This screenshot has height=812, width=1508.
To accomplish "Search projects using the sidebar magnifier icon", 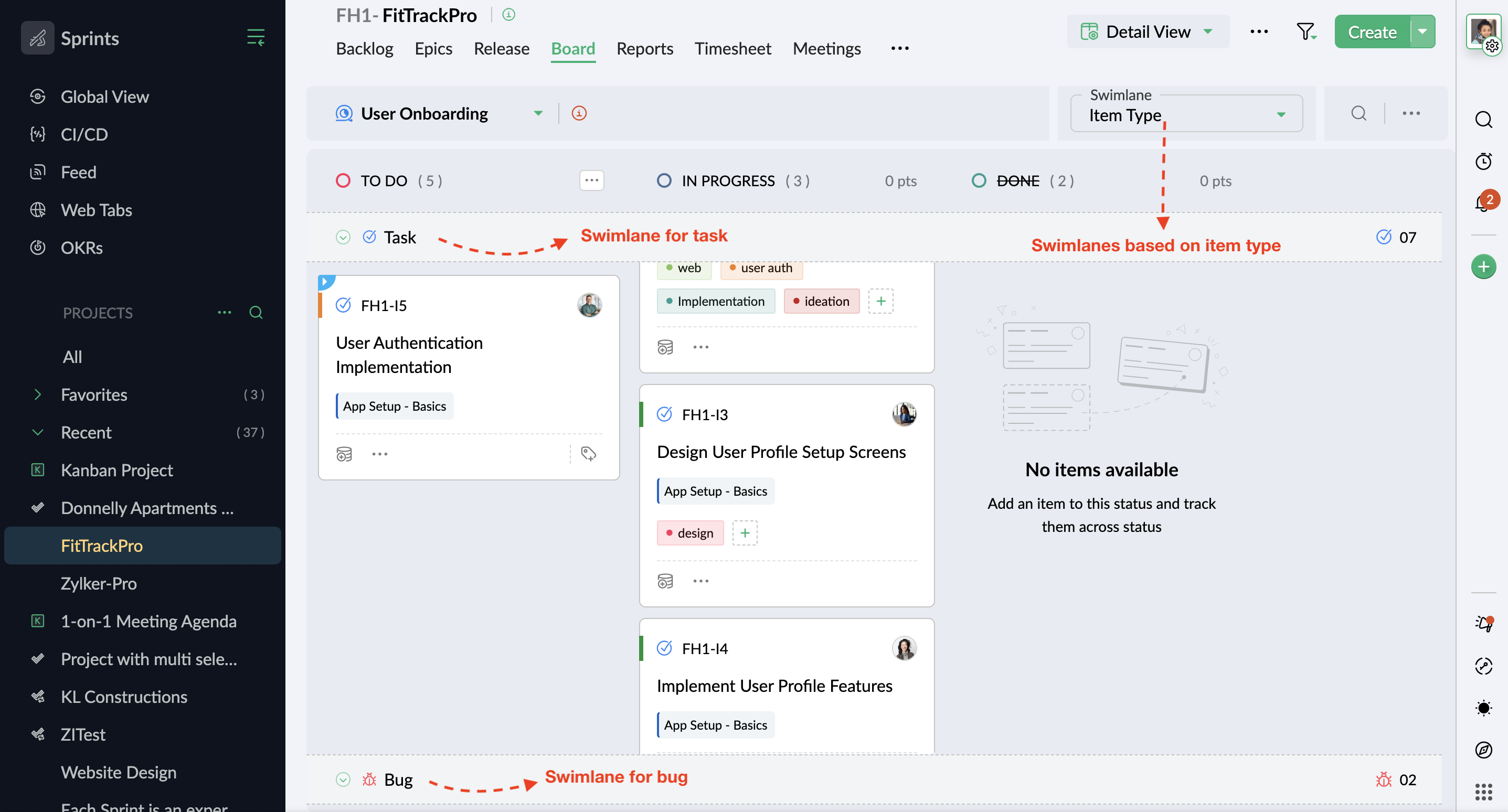I will pyautogui.click(x=256, y=313).
